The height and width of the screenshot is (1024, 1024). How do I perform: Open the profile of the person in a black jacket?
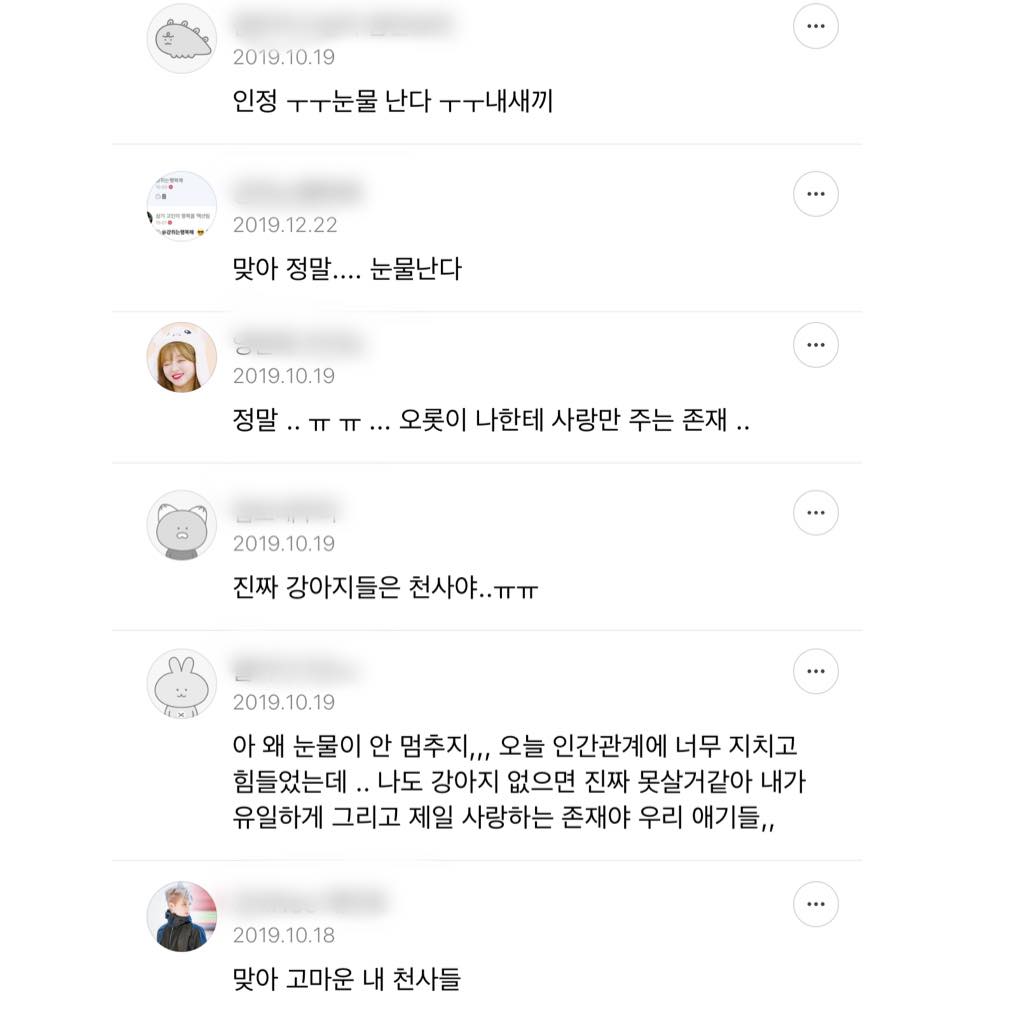click(x=182, y=917)
